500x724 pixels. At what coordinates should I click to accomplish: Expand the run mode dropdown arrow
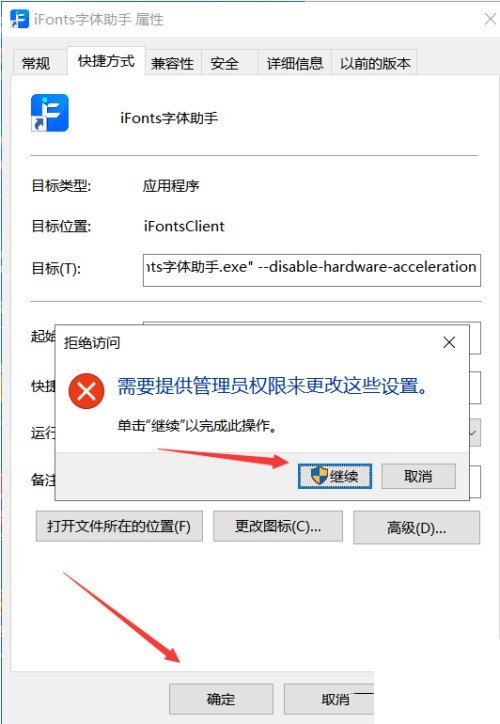(x=474, y=433)
